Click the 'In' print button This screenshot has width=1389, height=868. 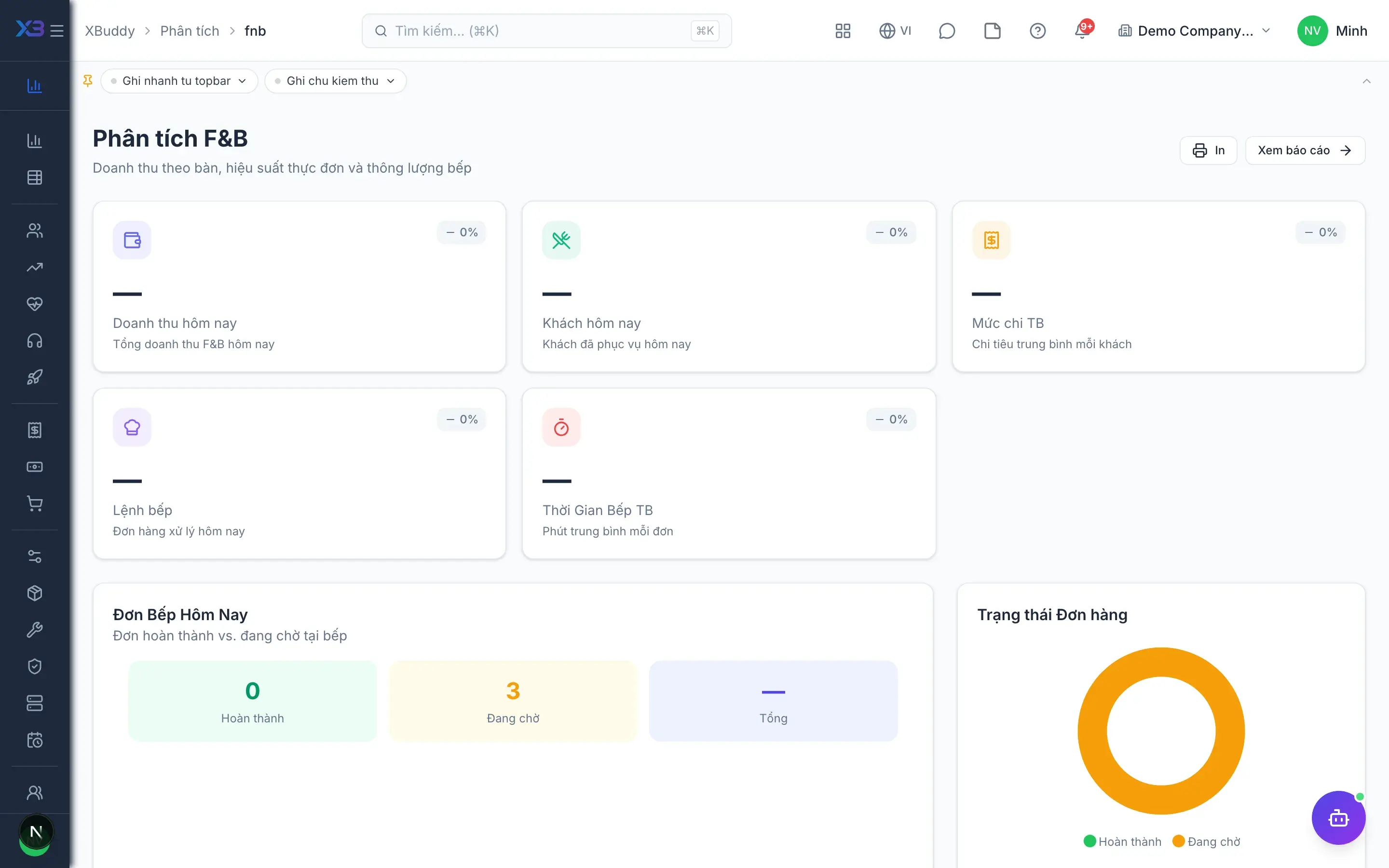1208,150
